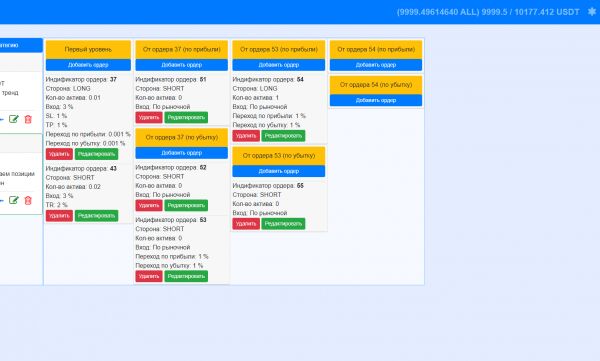Viewport: 600px width, 361px height.
Task: Select header От ордера 53 (по убытку)
Action: (279, 155)
